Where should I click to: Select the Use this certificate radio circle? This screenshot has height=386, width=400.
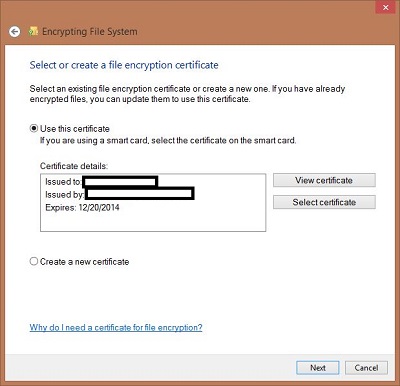(x=34, y=128)
